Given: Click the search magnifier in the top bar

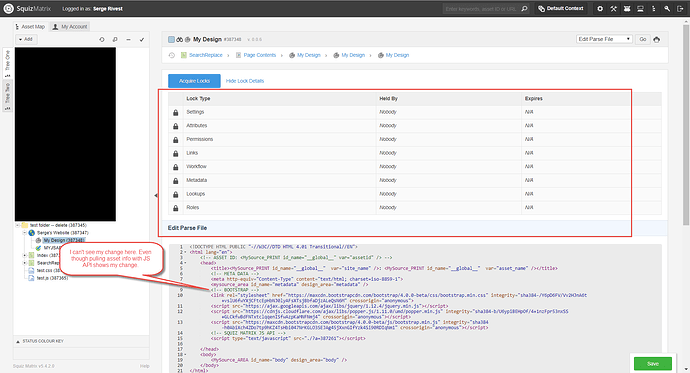Looking at the screenshot, I should 524,8.
